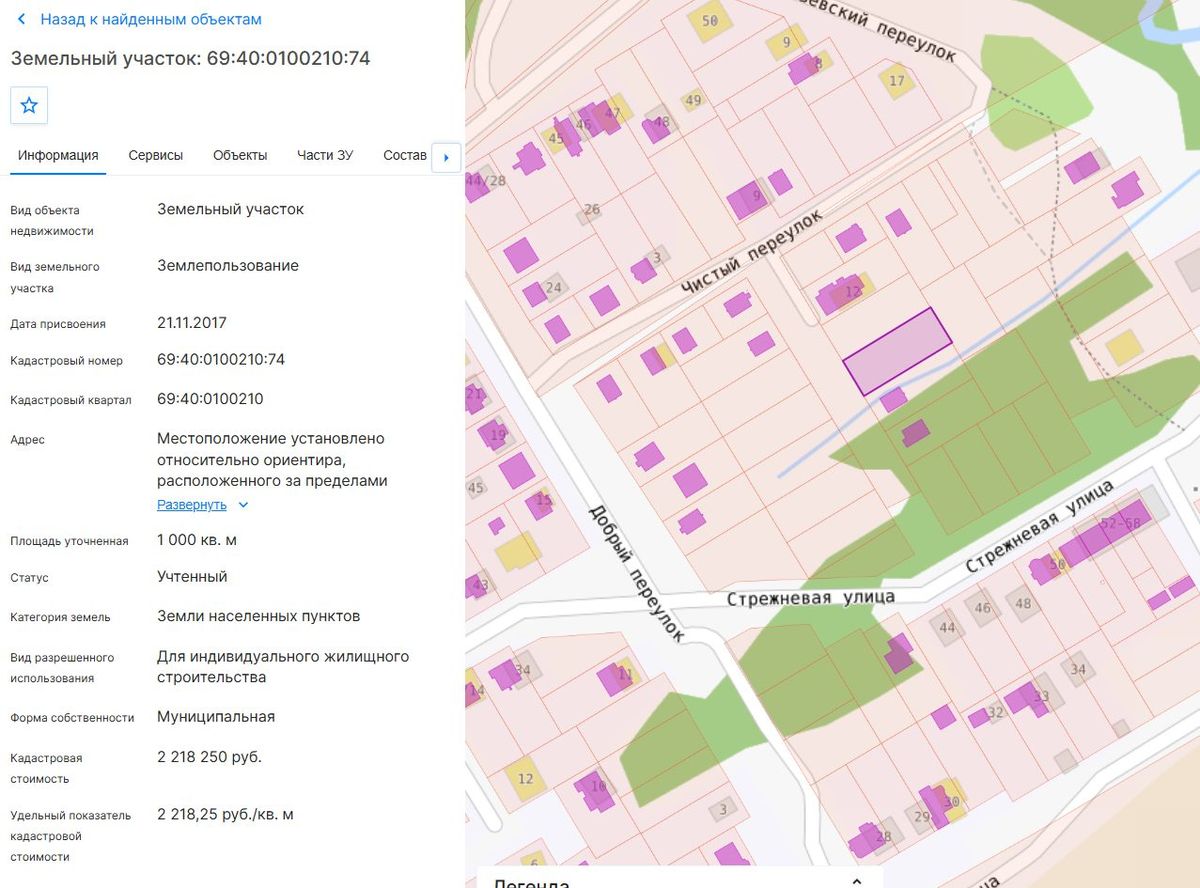Viewport: 1200px width, 888px height.
Task: Select the highlighted purple parcel on map
Action: point(897,351)
